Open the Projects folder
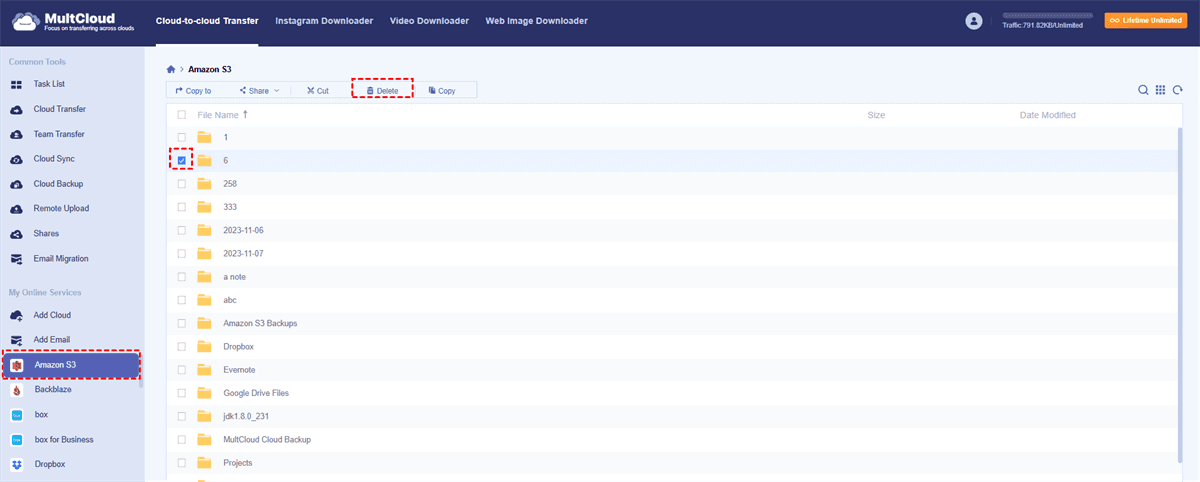The height and width of the screenshot is (482, 1200). coord(238,463)
